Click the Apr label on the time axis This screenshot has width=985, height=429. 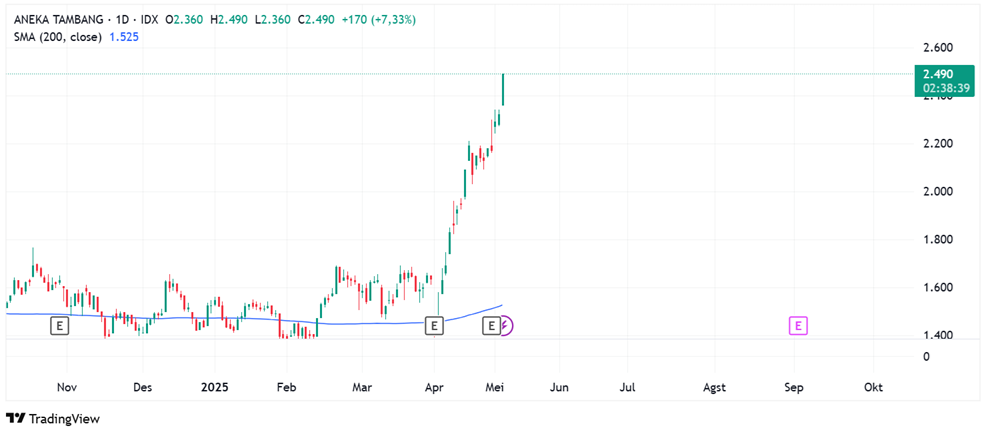click(x=434, y=388)
